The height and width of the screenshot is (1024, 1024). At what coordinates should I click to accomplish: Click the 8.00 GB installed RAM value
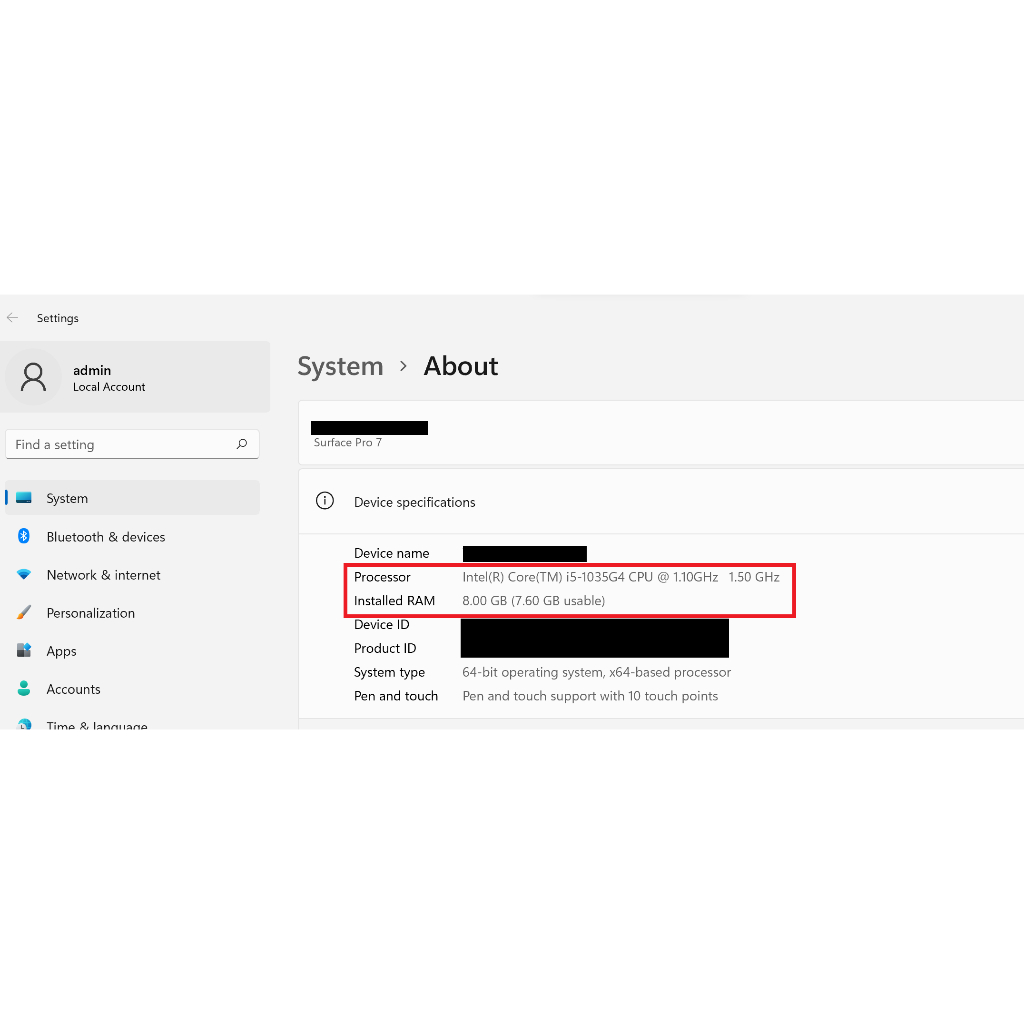(533, 601)
